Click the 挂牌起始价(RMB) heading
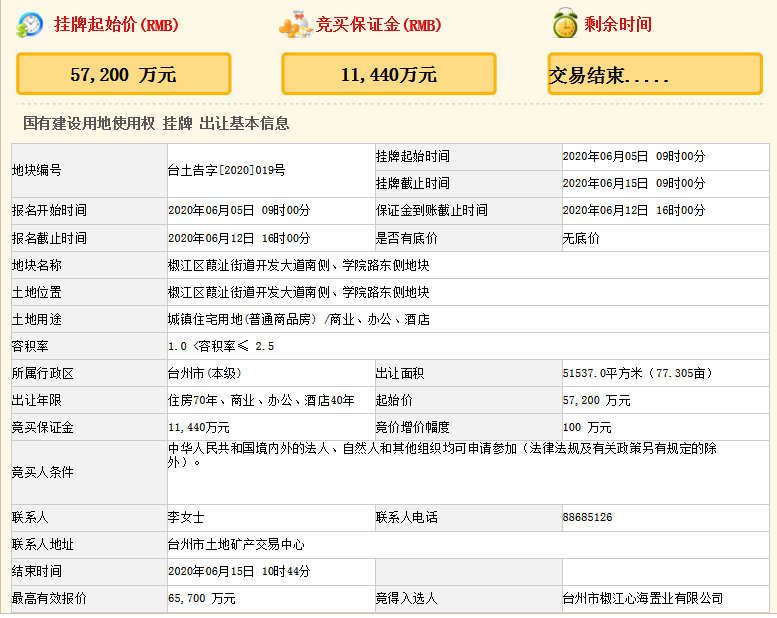 coord(116,25)
